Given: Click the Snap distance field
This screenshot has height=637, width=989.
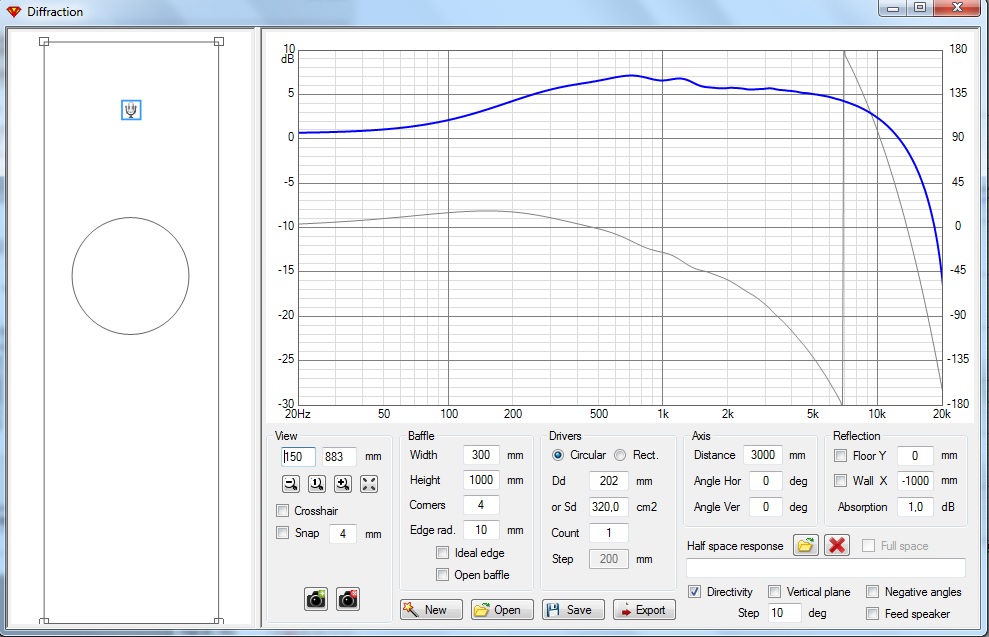Looking at the screenshot, I should coord(343,534).
